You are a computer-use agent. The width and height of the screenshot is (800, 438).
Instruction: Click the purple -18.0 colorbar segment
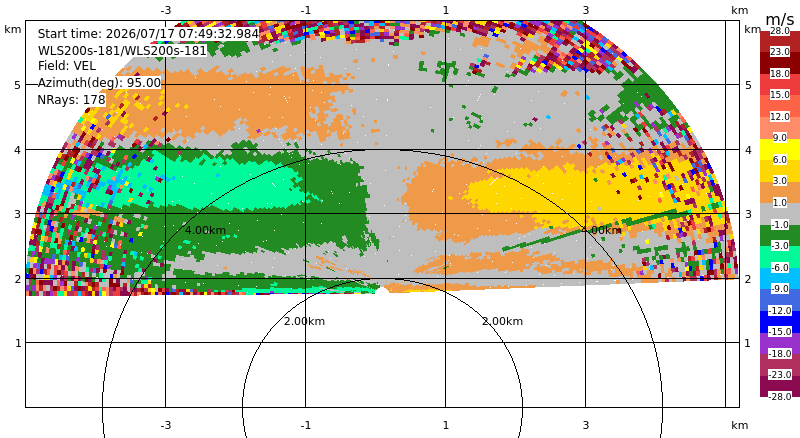tap(780, 343)
